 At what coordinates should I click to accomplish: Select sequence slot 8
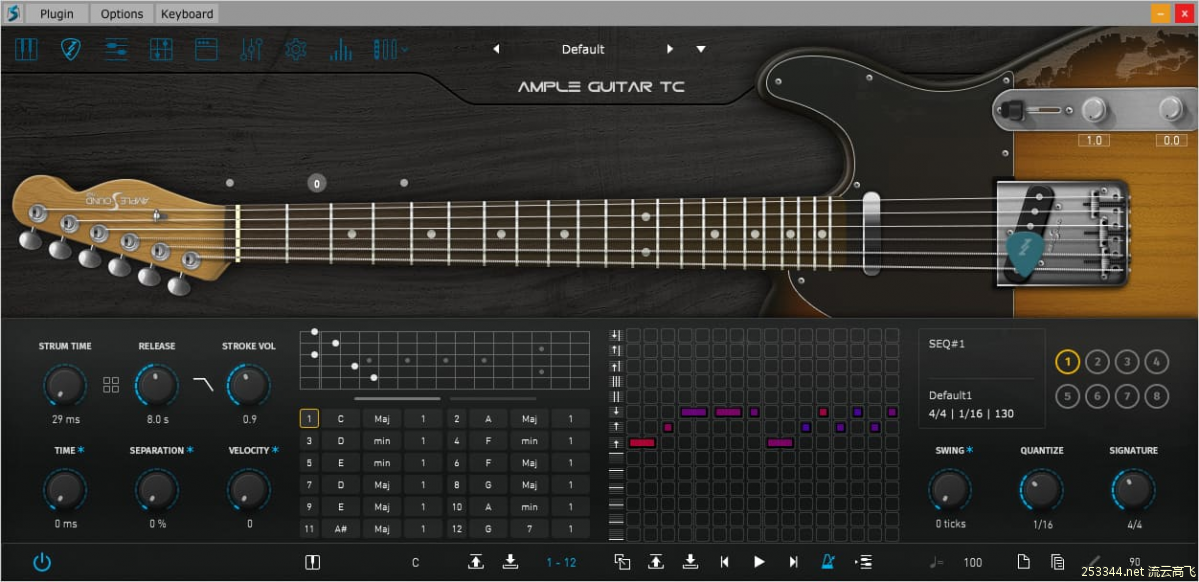(x=1157, y=396)
